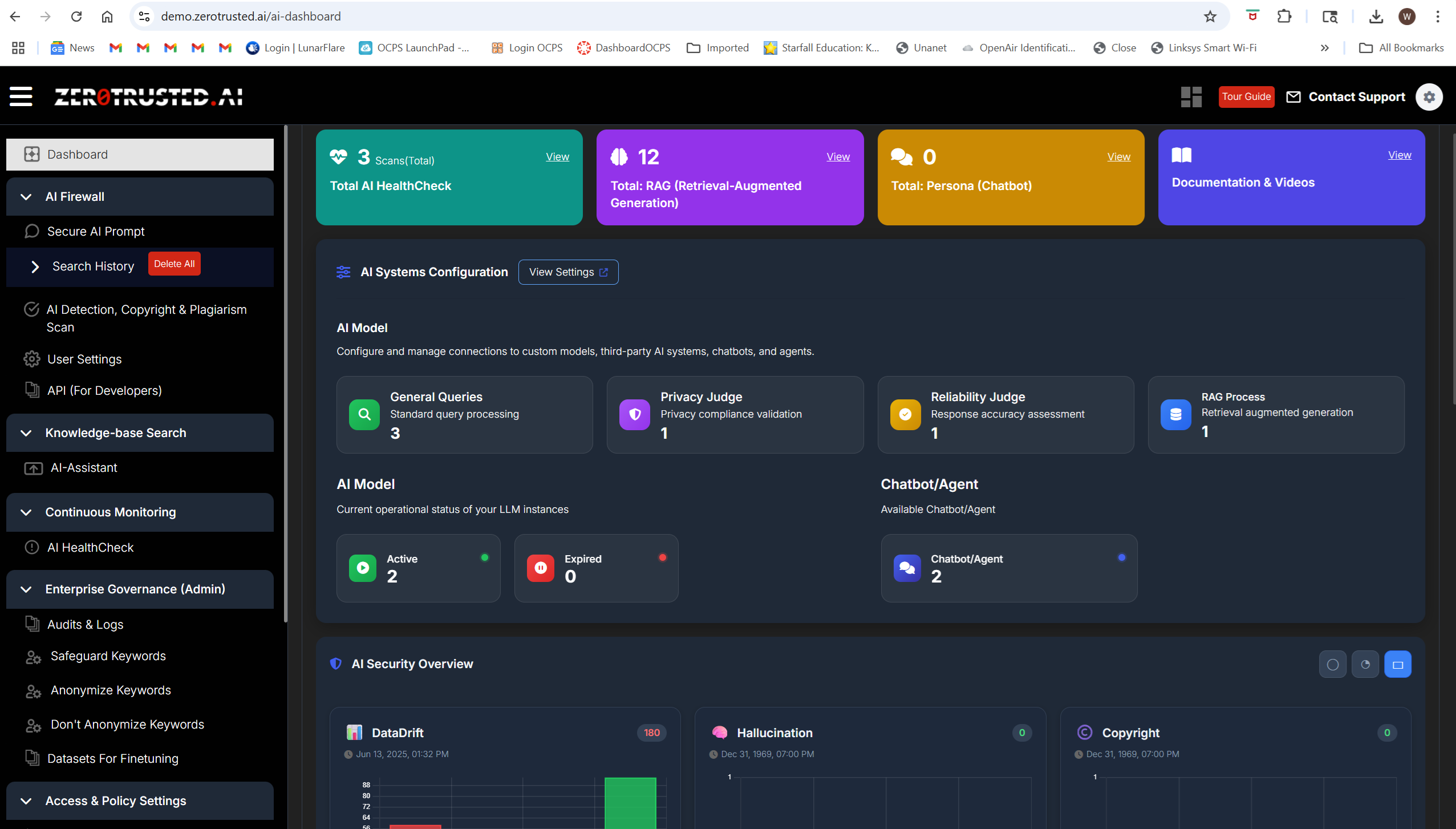This screenshot has width=1456, height=829.
Task: Click the Active play icon
Action: (363, 568)
